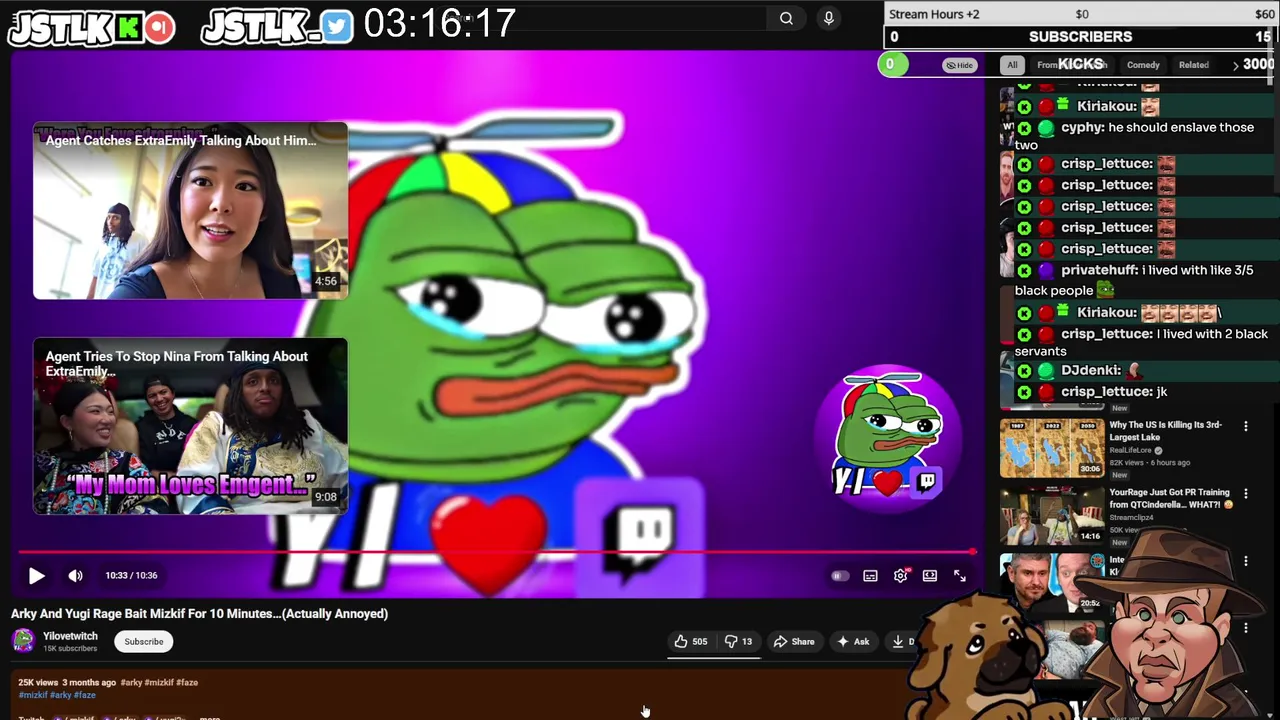This screenshot has width=1280, height=720.
Task: Click the SUBSCRIBERS goal bar overlay
Action: (1080, 37)
